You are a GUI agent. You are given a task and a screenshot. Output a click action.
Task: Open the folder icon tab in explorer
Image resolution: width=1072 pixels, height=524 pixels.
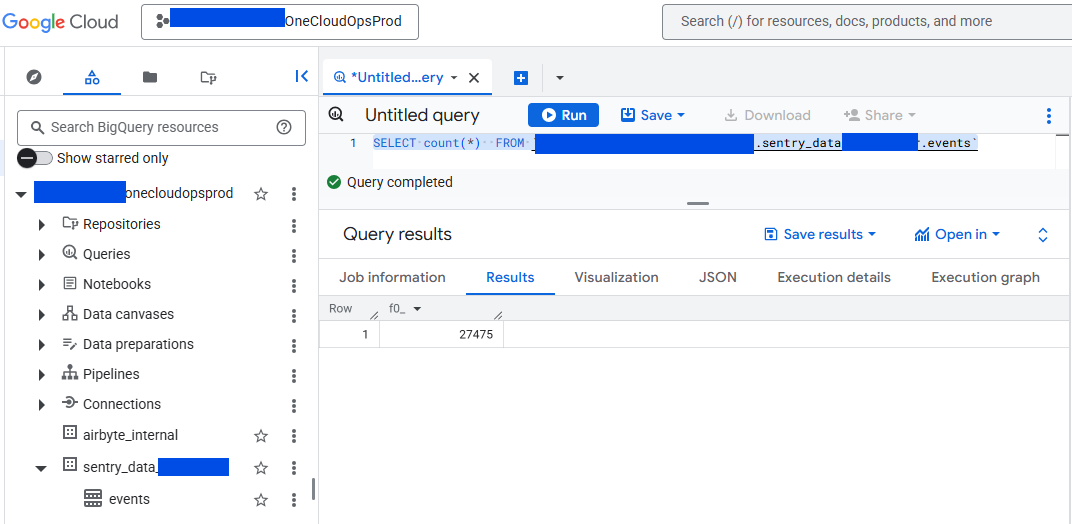[x=150, y=77]
